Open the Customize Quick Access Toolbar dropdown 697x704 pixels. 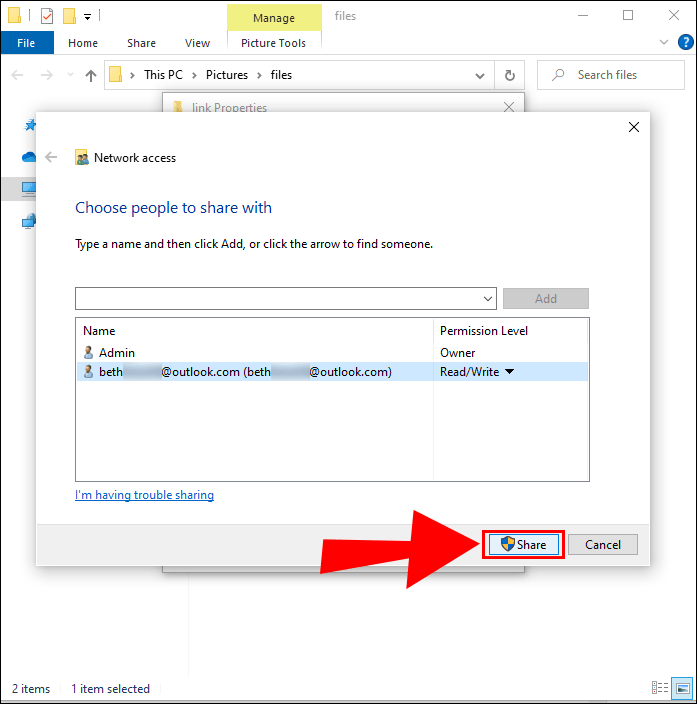[88, 17]
